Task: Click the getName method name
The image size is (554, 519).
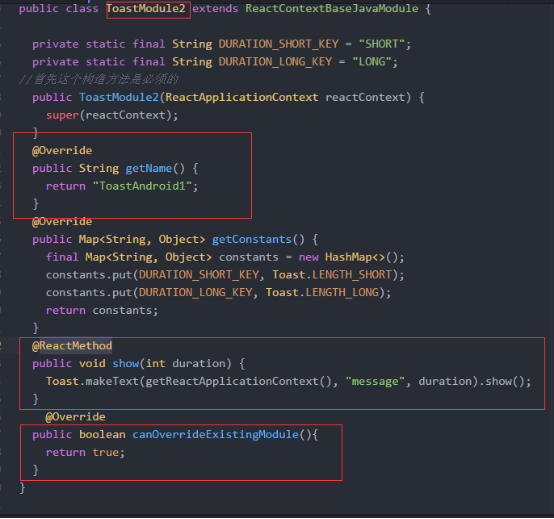Action: click(x=148, y=168)
